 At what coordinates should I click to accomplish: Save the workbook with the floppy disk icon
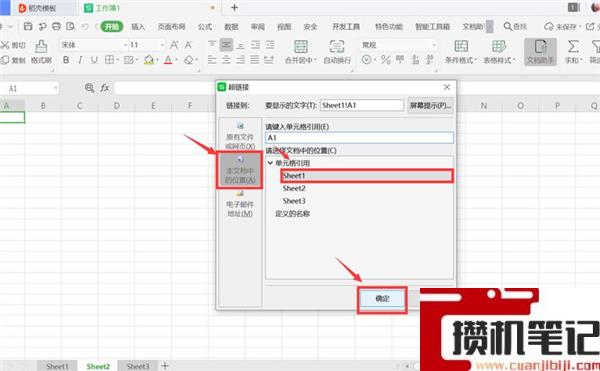pos(28,26)
